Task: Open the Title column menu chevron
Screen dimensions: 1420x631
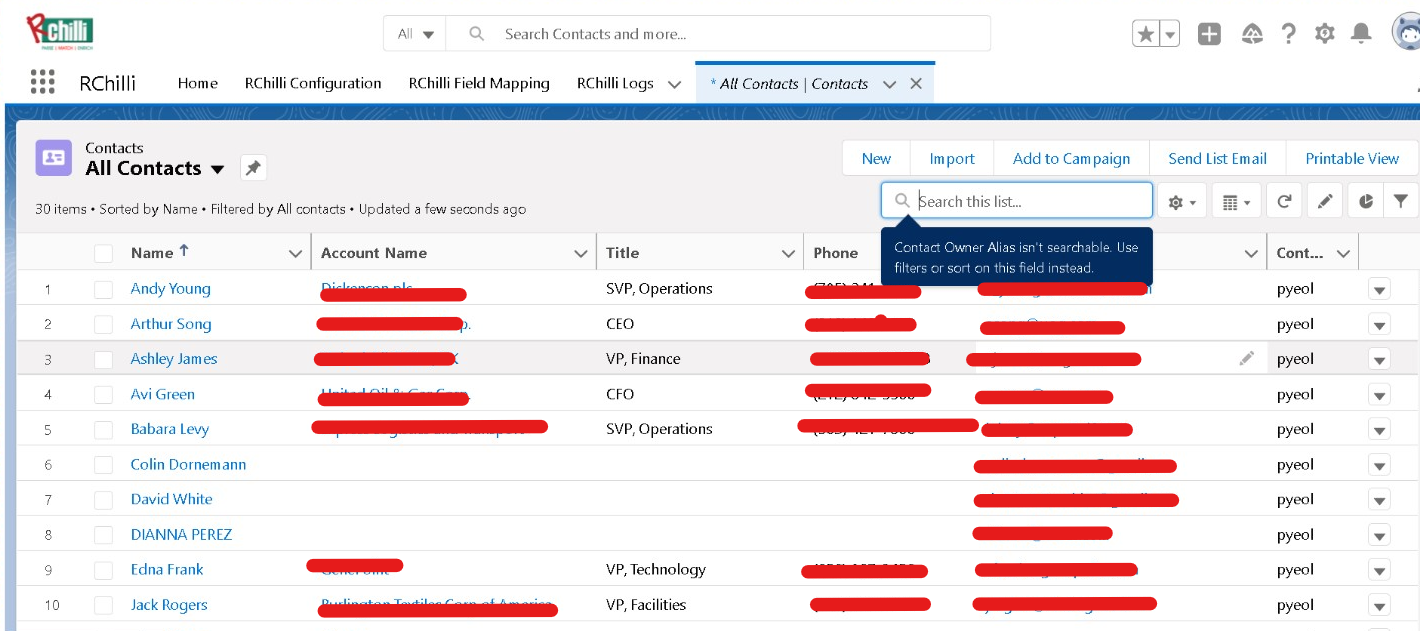Action: [x=789, y=253]
